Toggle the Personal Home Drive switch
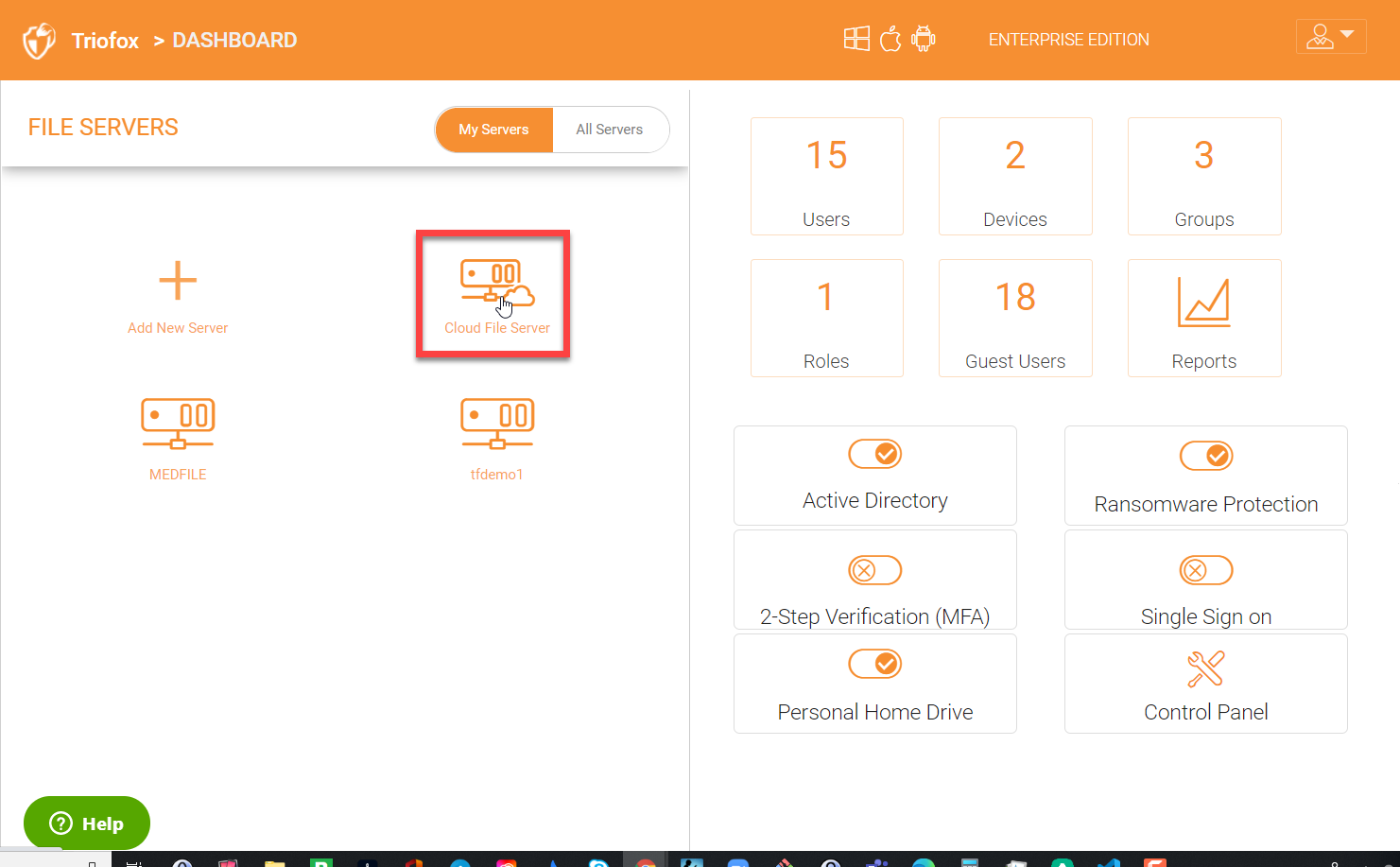Screen dimensions: 1400x867 [875, 664]
